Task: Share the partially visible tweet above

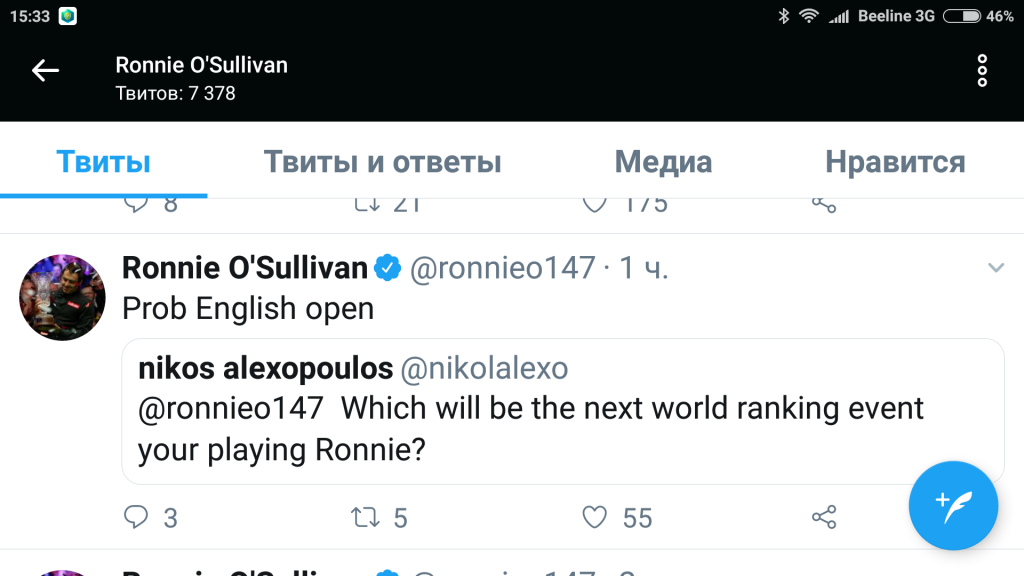Action: coord(824,204)
